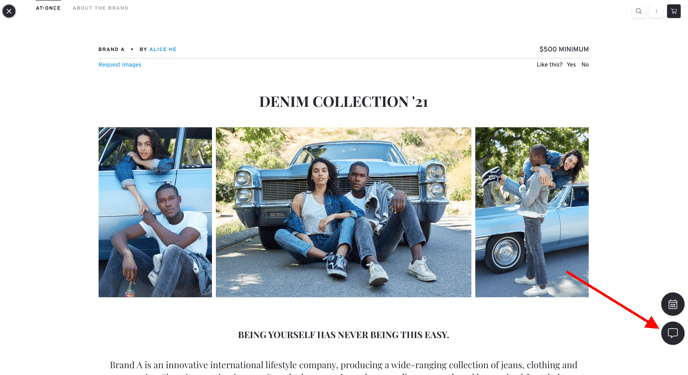688x375 pixels.
Task: Open the center photo of couple sitting by car
Action: (x=344, y=212)
